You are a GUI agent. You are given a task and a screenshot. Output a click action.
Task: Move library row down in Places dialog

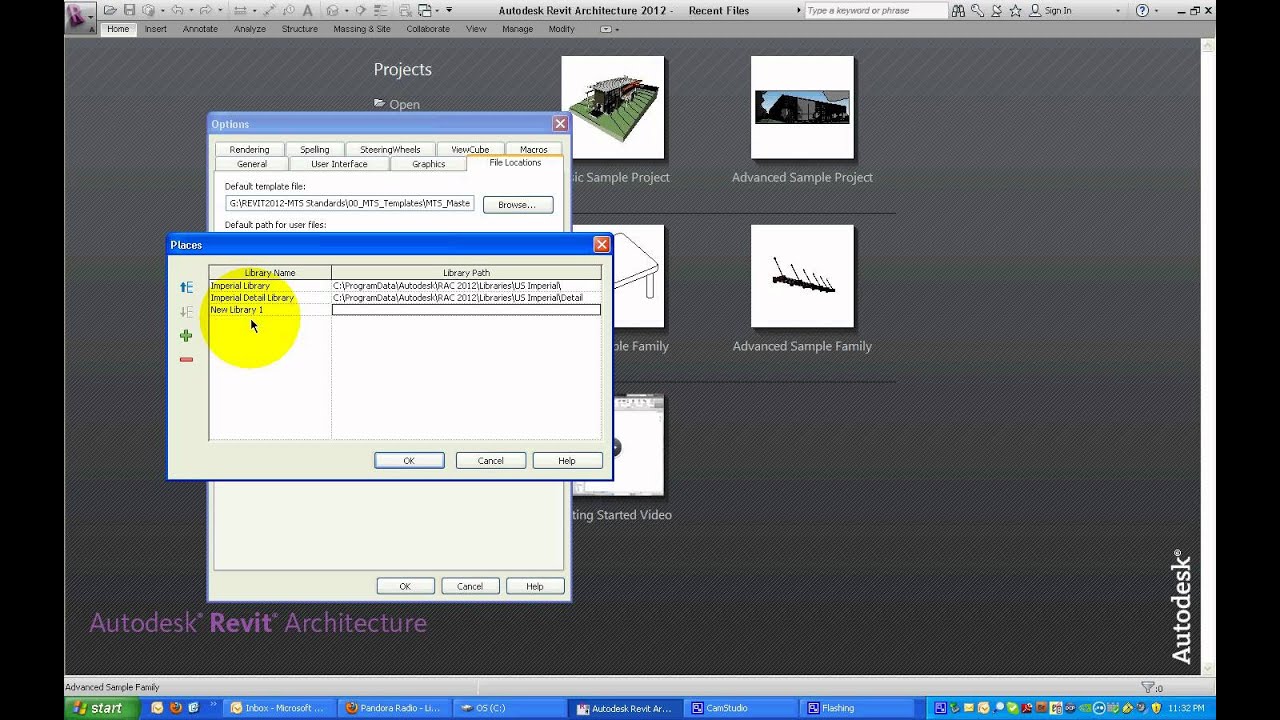(186, 311)
